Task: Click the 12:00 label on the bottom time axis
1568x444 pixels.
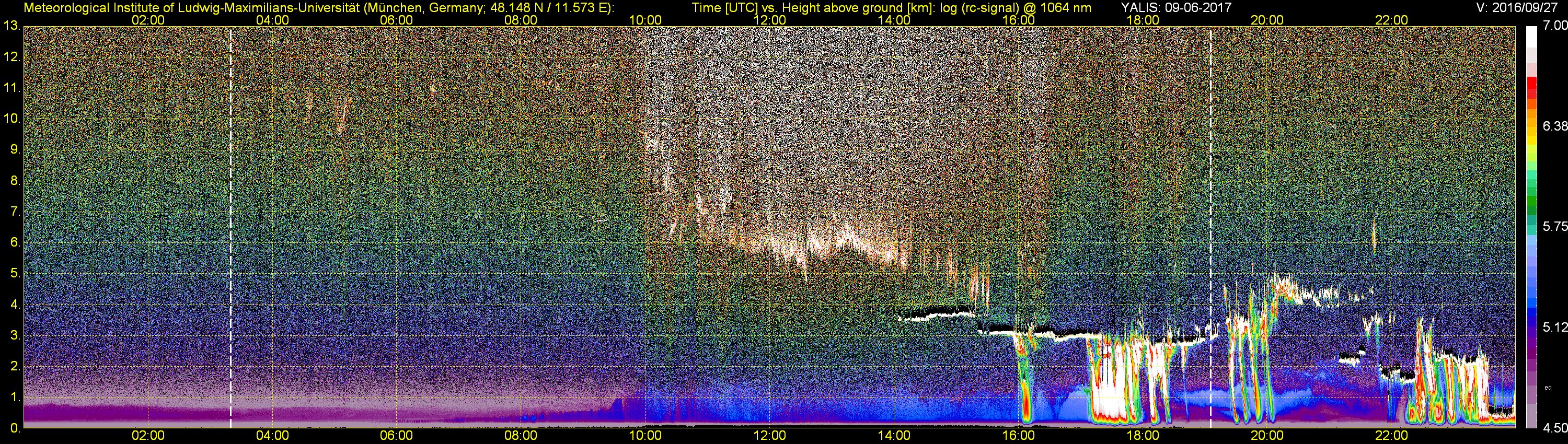Action: (769, 436)
